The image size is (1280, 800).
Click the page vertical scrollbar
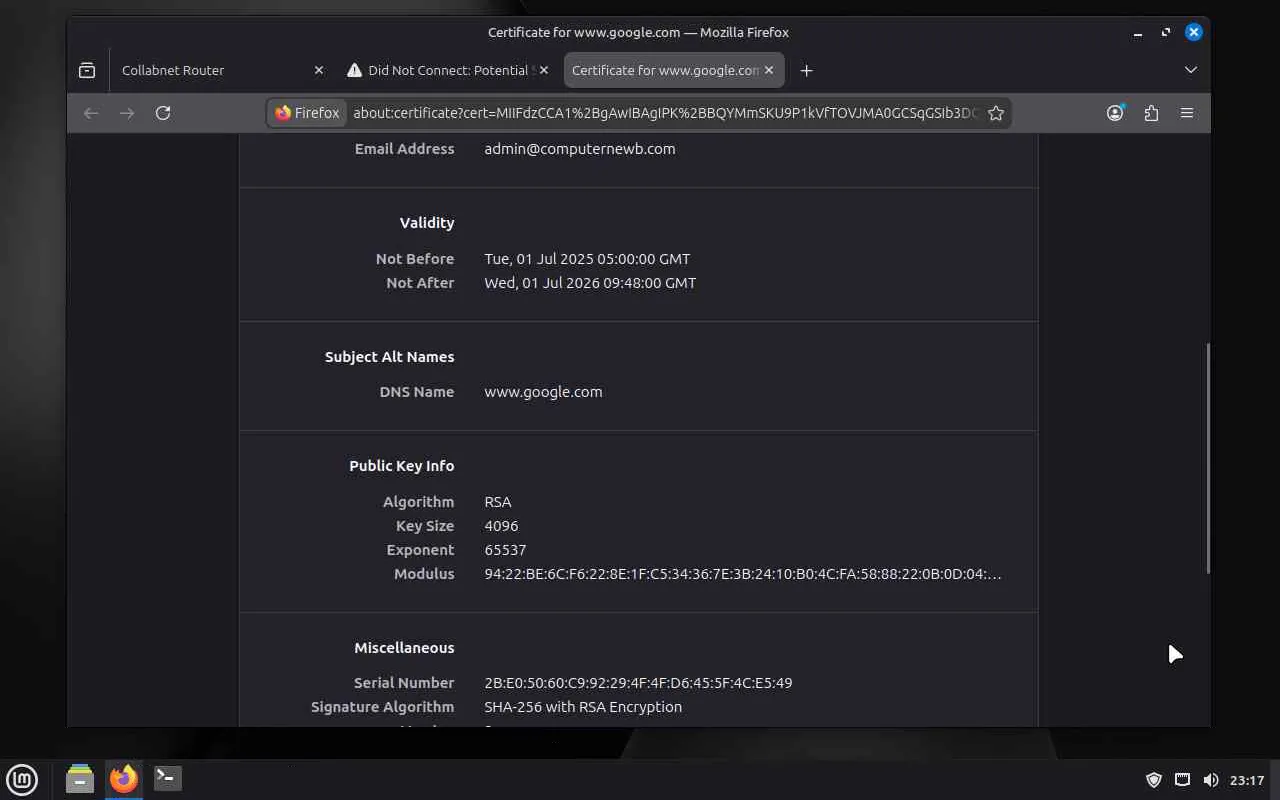tap(1208, 458)
